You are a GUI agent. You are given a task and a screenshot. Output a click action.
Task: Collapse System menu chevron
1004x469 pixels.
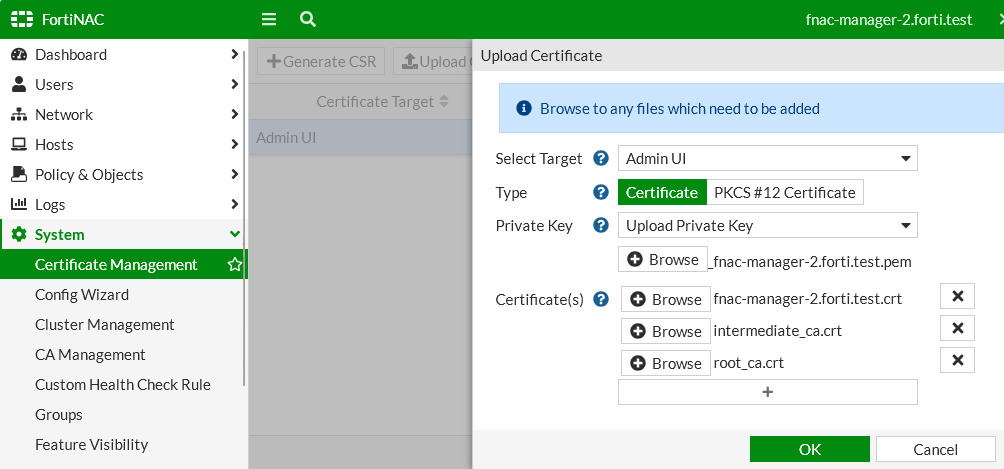pos(234,234)
